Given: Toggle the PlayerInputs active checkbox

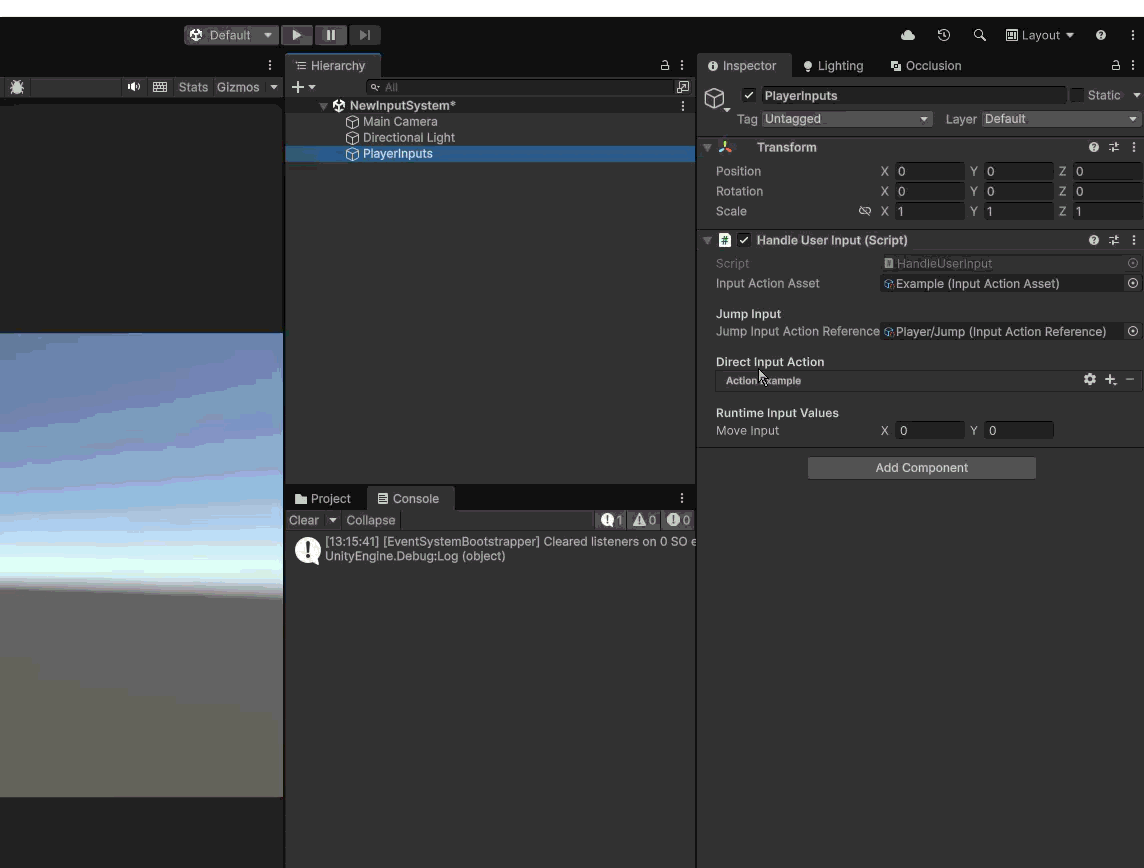Looking at the screenshot, I should 749,95.
